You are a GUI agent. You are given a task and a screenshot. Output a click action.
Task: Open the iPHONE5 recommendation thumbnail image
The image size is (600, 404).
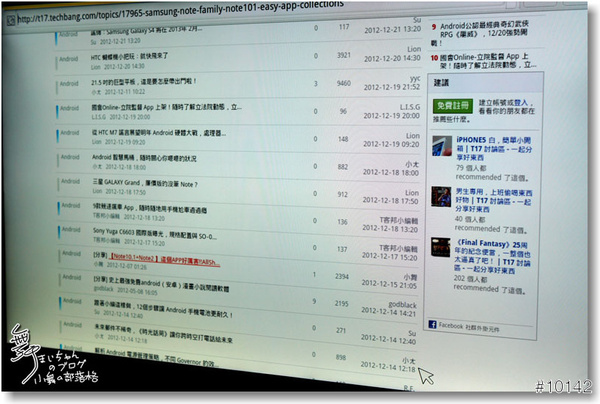pyautogui.click(x=442, y=145)
